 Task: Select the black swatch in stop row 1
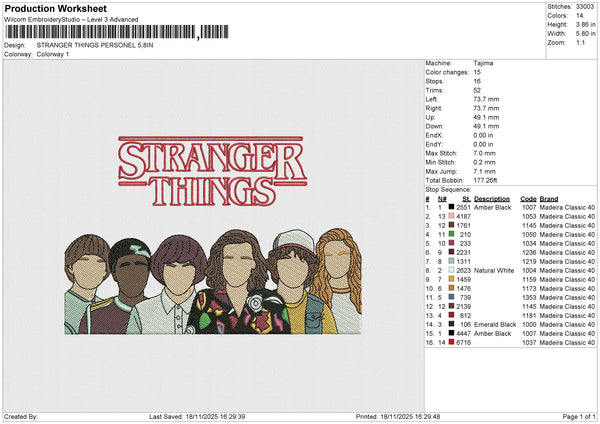coord(452,207)
